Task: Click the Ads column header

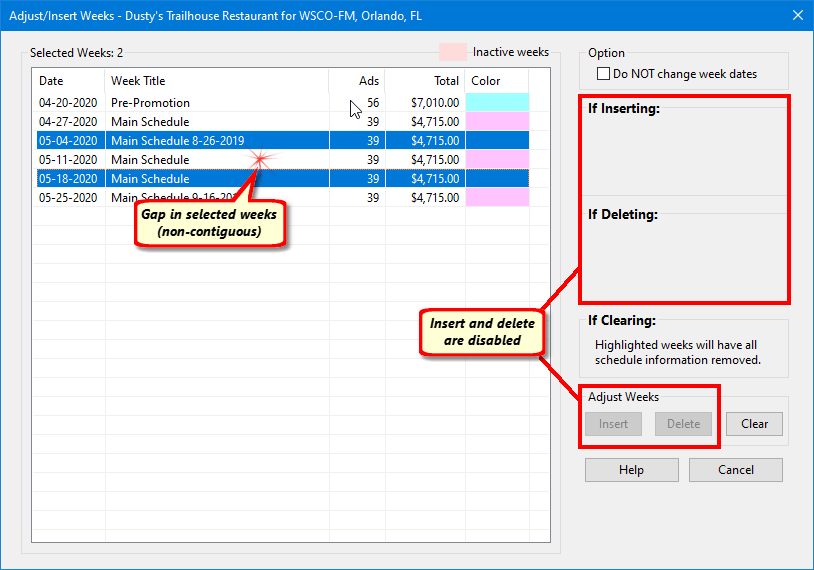Action: click(369, 81)
